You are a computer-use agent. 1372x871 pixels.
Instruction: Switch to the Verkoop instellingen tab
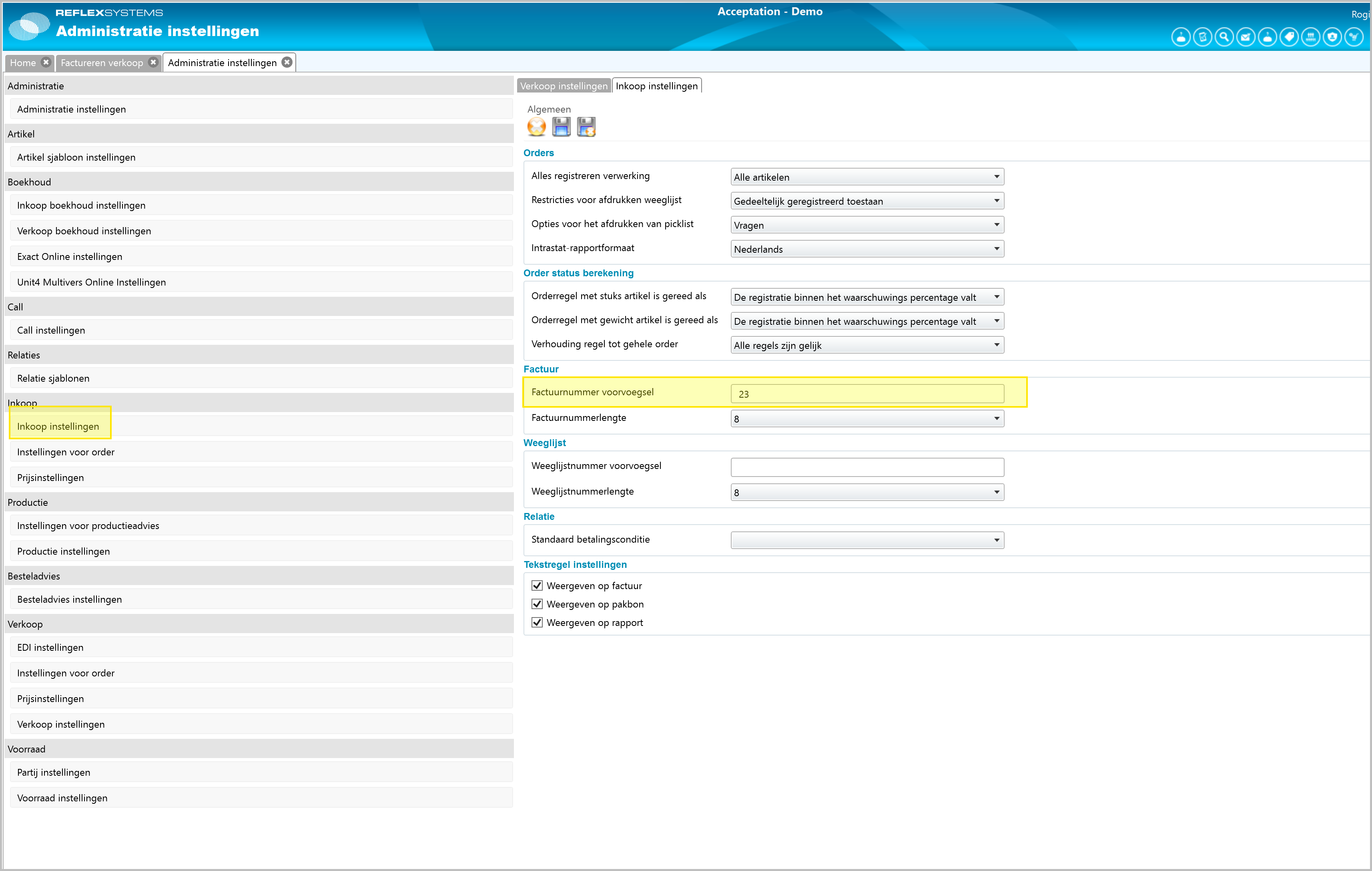click(564, 86)
